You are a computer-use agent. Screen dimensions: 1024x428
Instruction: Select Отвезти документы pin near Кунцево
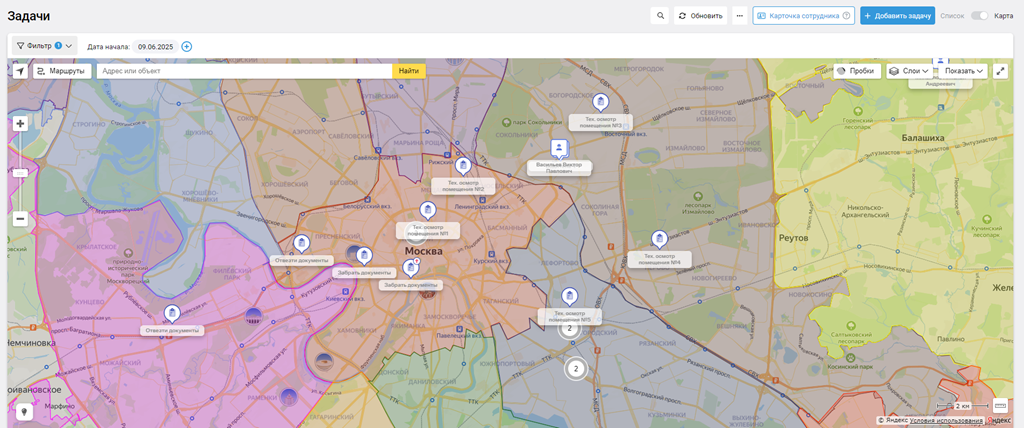coord(172,315)
